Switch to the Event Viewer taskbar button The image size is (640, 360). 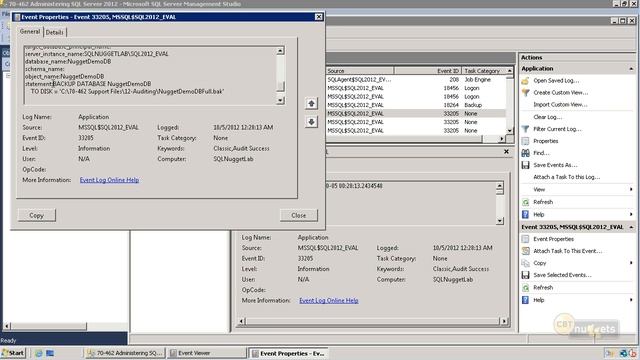click(207, 353)
